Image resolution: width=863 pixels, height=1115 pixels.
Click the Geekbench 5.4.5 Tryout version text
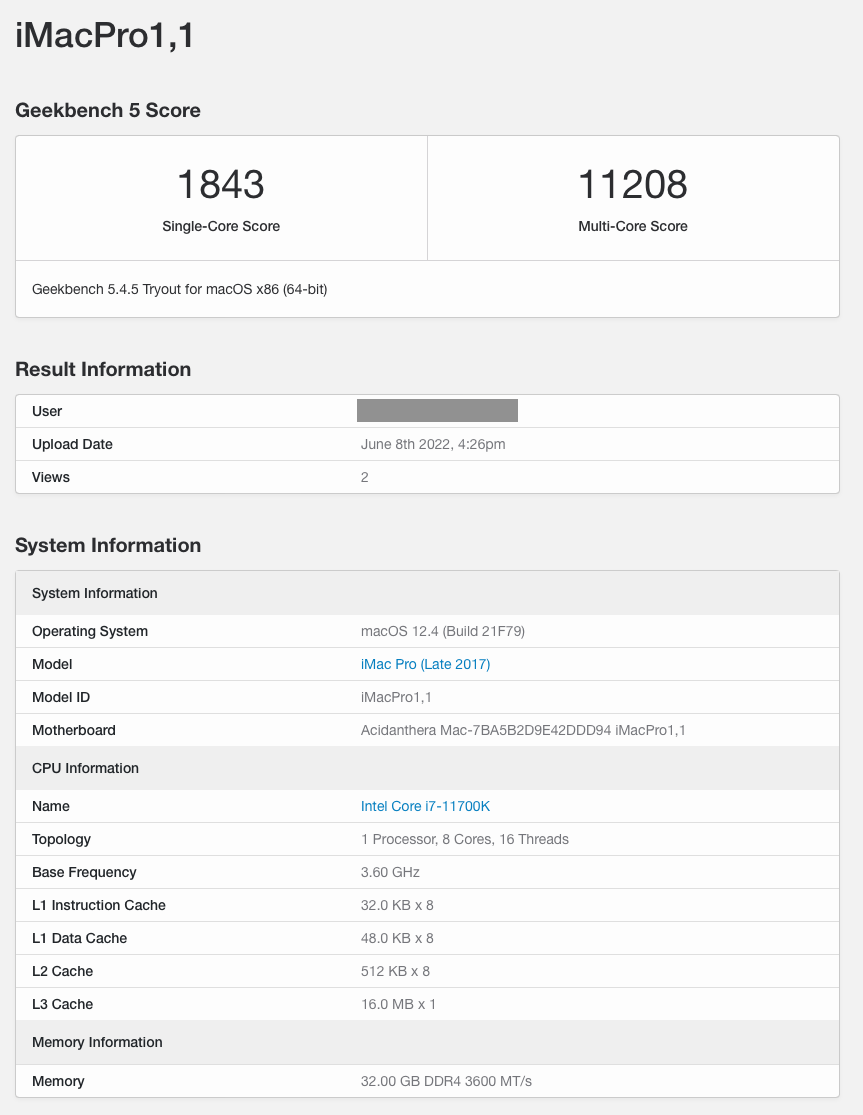point(179,289)
